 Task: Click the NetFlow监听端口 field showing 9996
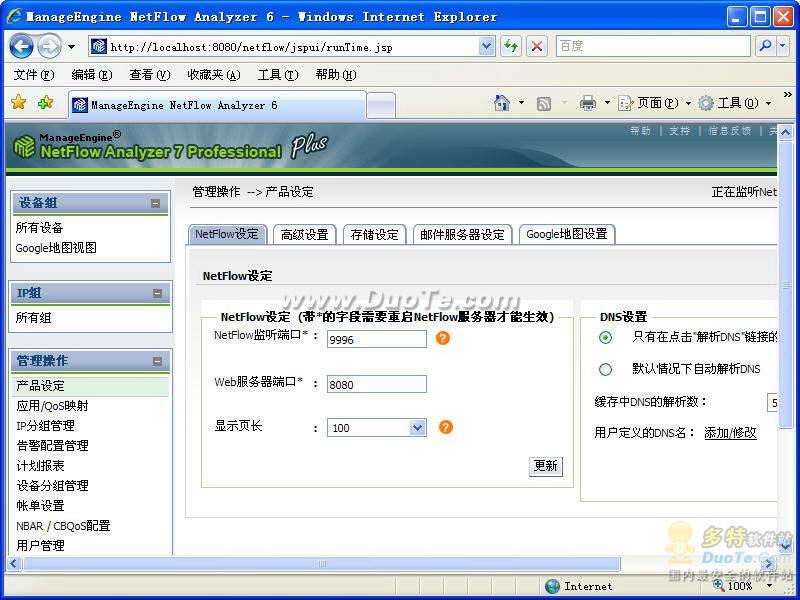coord(377,339)
